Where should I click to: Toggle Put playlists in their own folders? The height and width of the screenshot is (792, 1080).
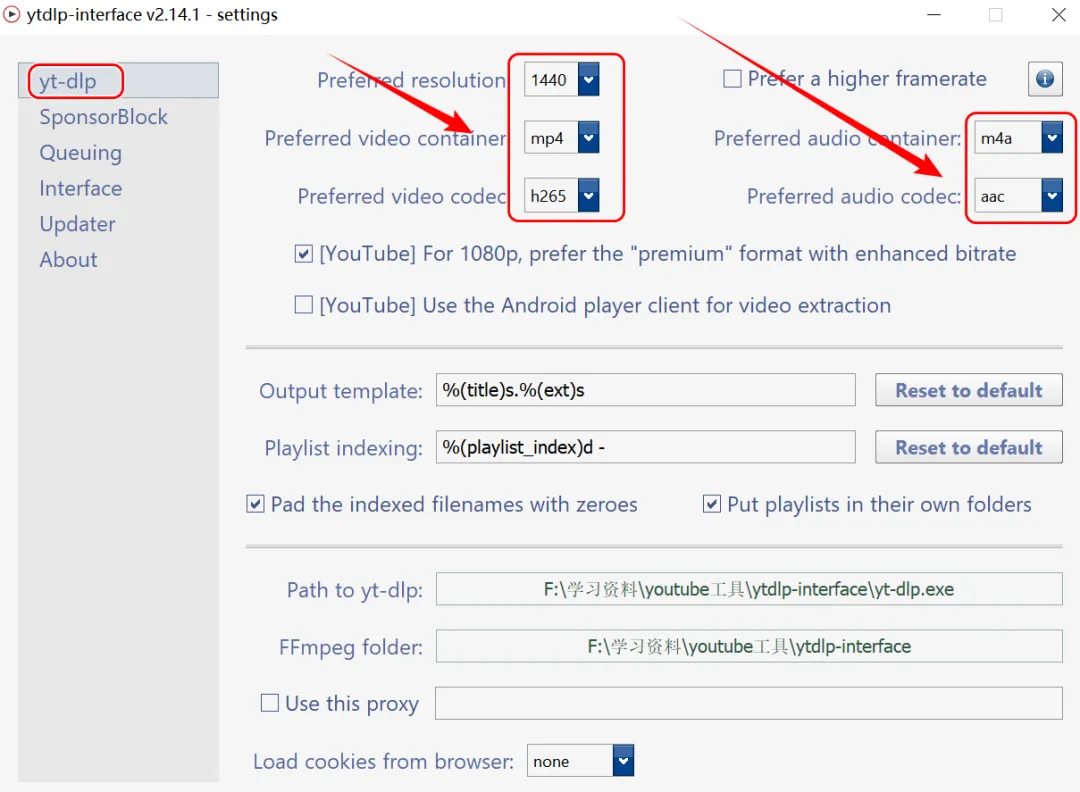pyautogui.click(x=712, y=504)
